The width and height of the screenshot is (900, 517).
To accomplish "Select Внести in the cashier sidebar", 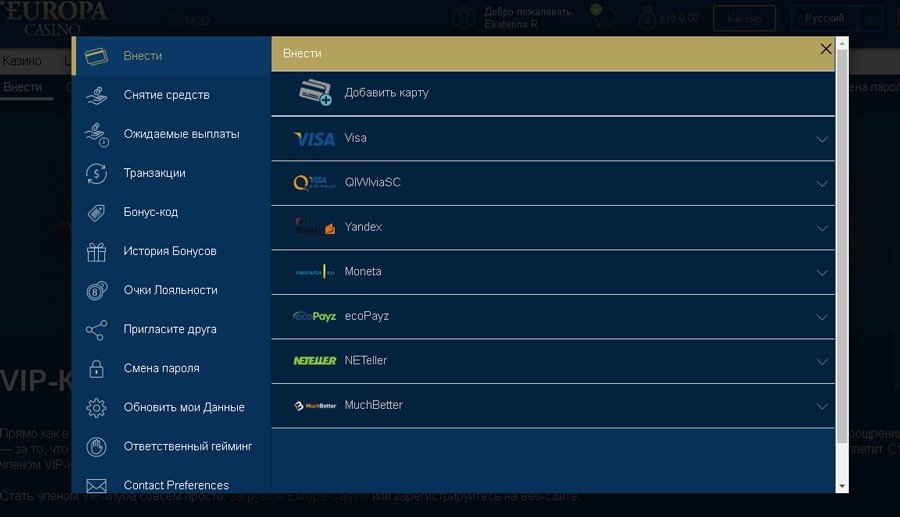I will click(x=171, y=56).
